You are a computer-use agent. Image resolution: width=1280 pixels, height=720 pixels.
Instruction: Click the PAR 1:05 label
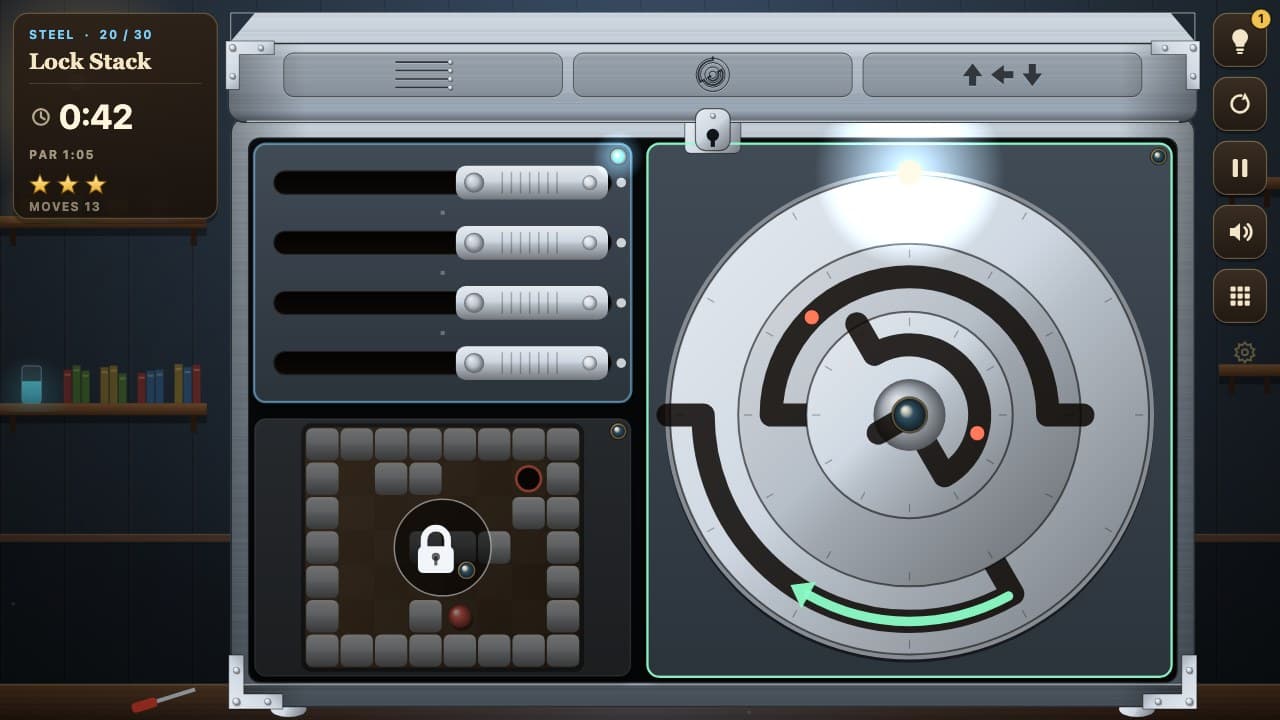point(62,155)
